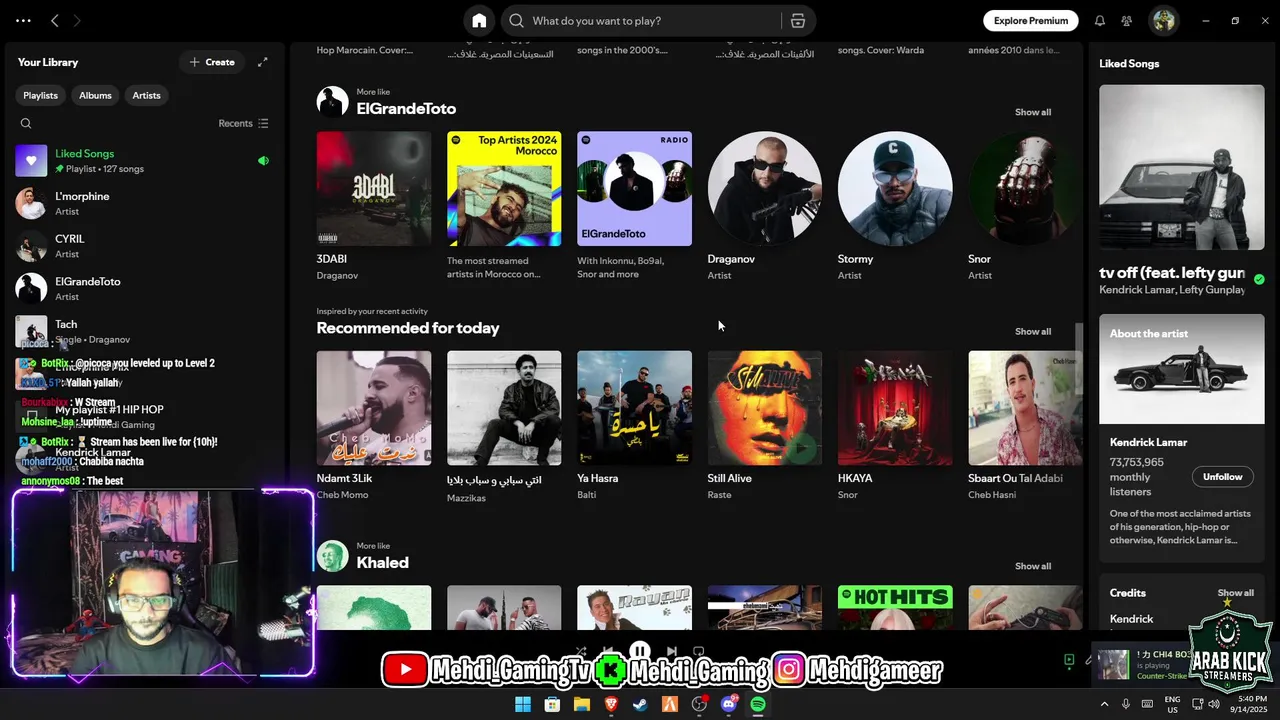
Task: Toggle the Now Playing view icon
Action: (1069, 660)
